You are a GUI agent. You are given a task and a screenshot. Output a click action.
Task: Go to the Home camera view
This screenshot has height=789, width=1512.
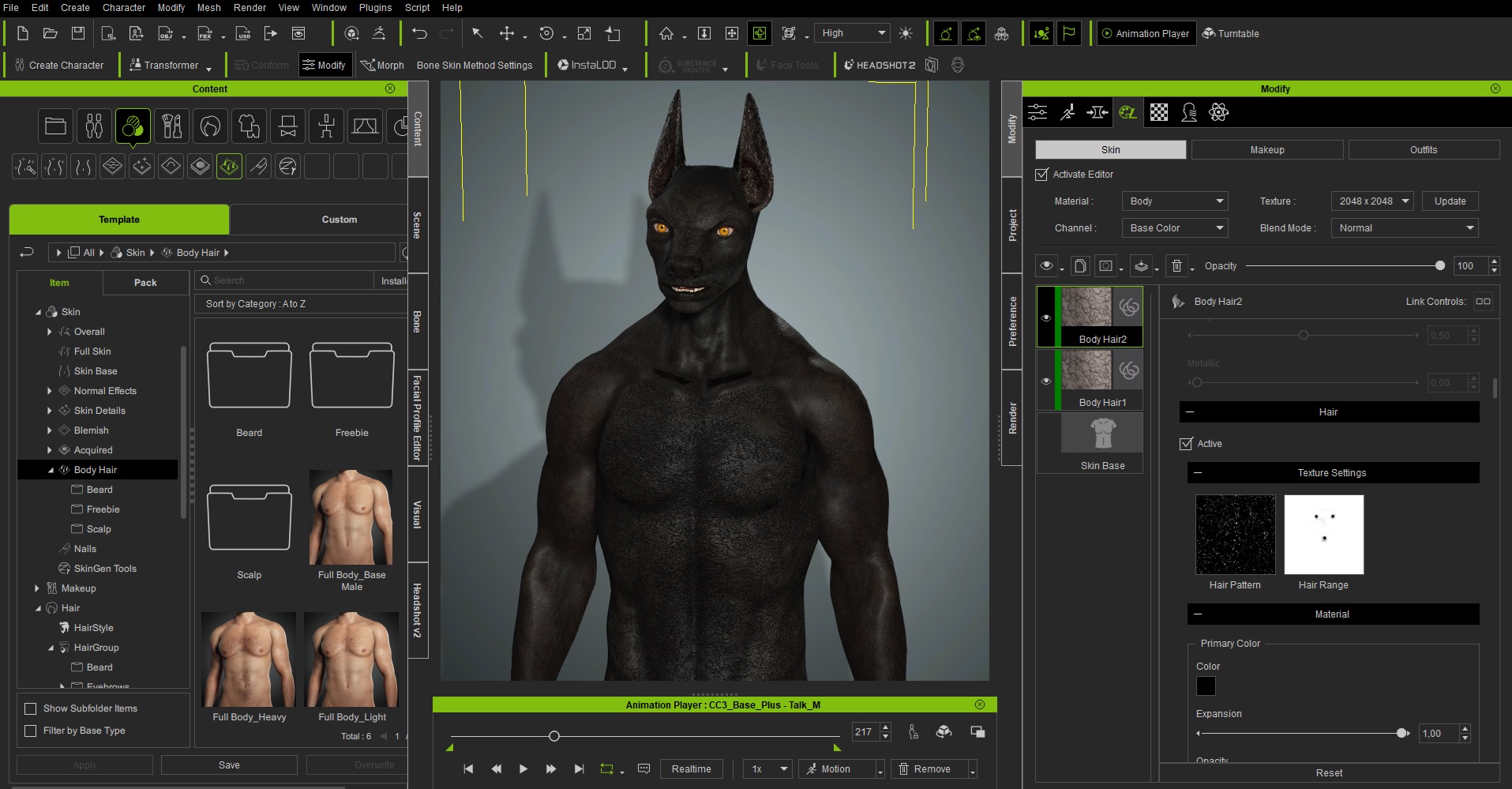(x=666, y=33)
